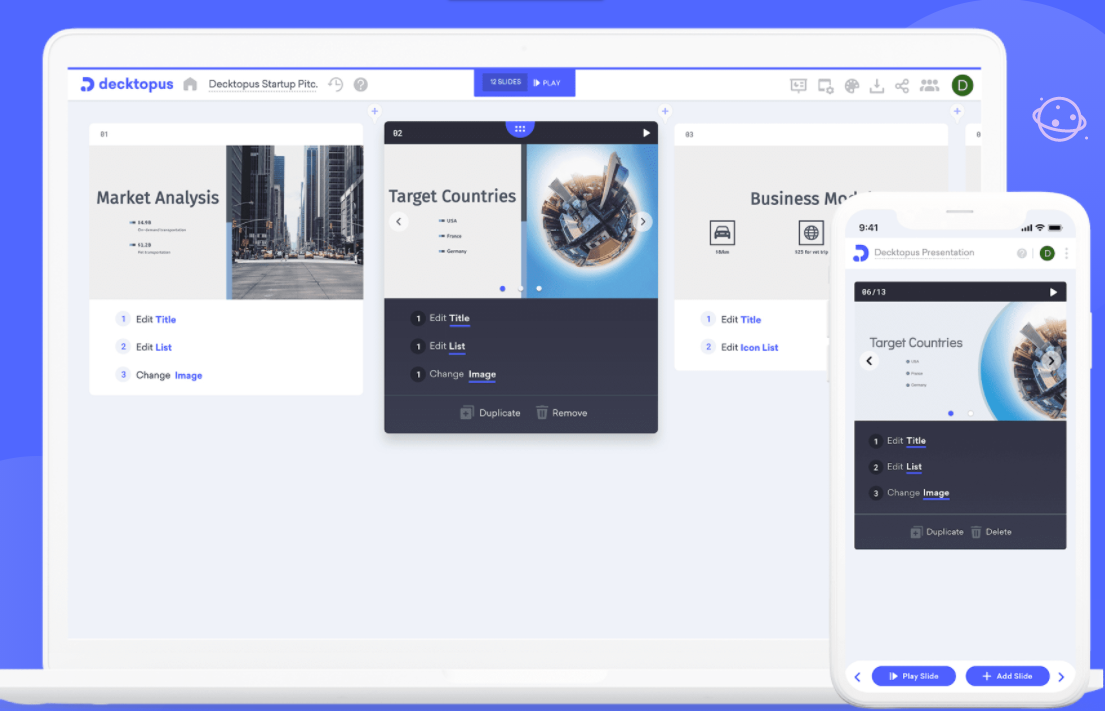The image size is (1105, 711).
Task: Click Decktopus Presentation title on phone
Action: (924, 252)
